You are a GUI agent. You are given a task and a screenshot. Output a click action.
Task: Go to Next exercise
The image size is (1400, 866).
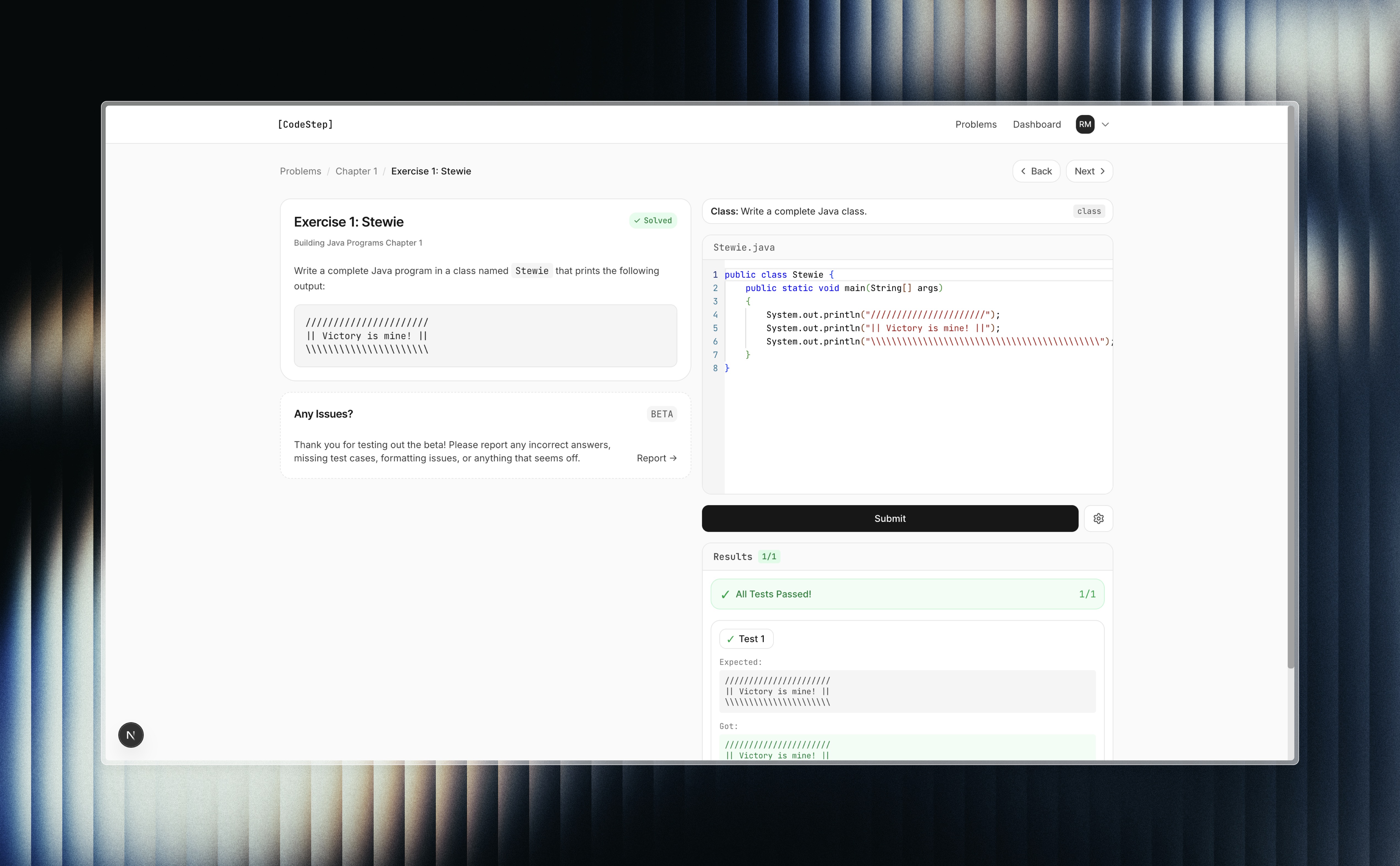click(x=1089, y=171)
